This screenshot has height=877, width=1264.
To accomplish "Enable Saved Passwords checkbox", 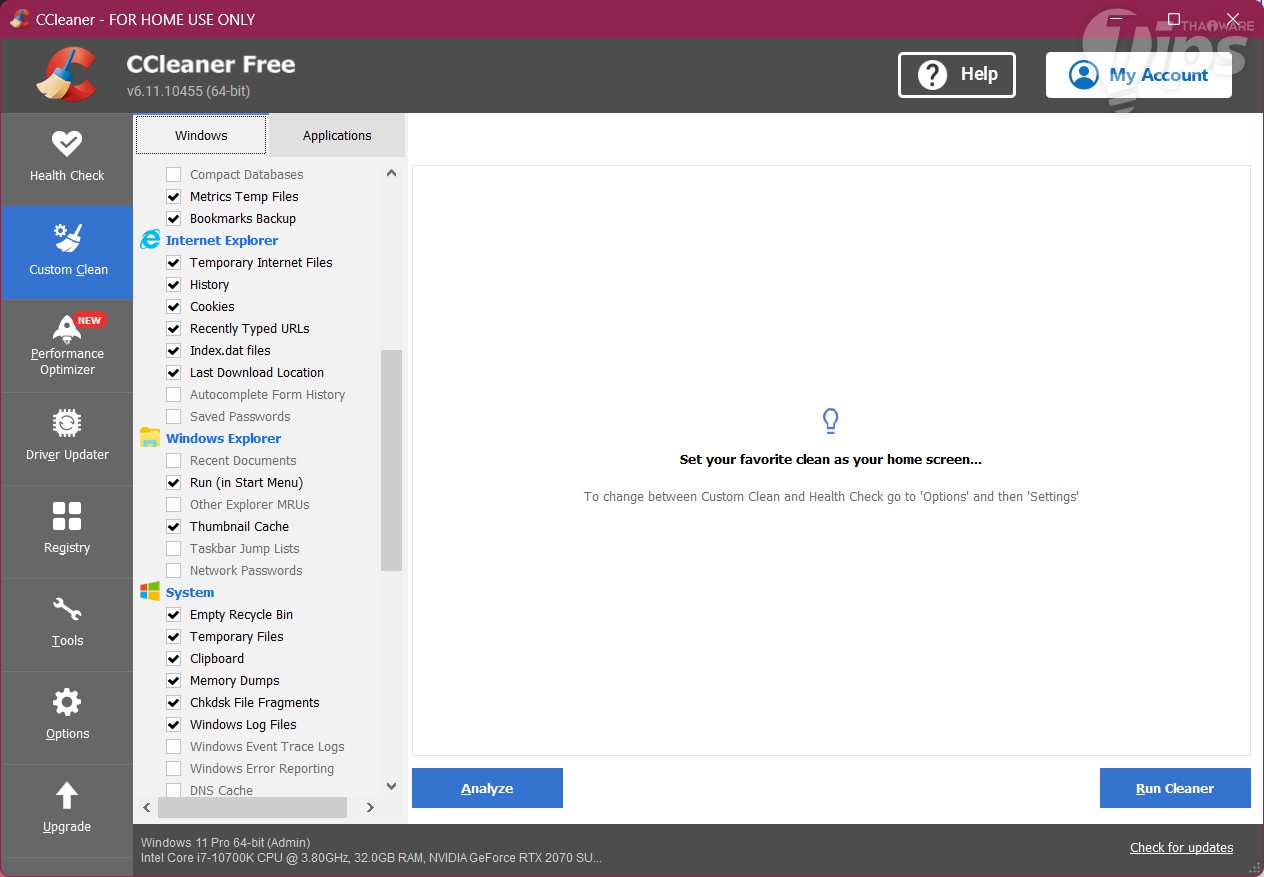I will (x=174, y=416).
